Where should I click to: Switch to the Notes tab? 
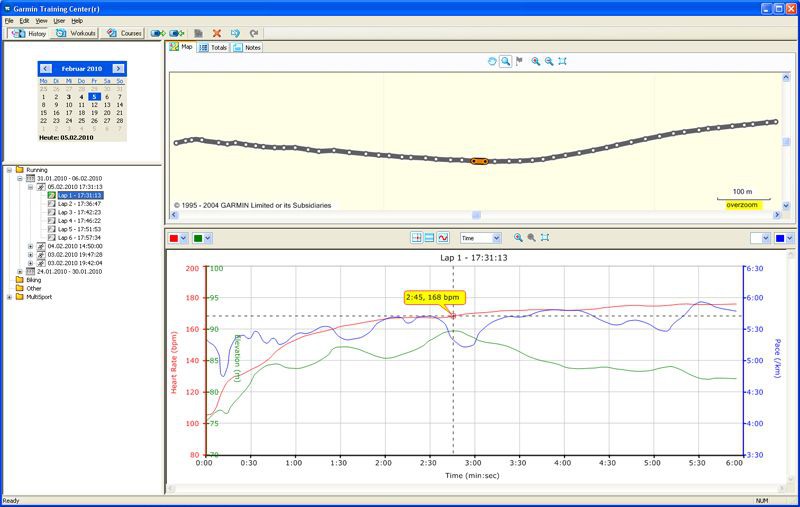pos(247,47)
